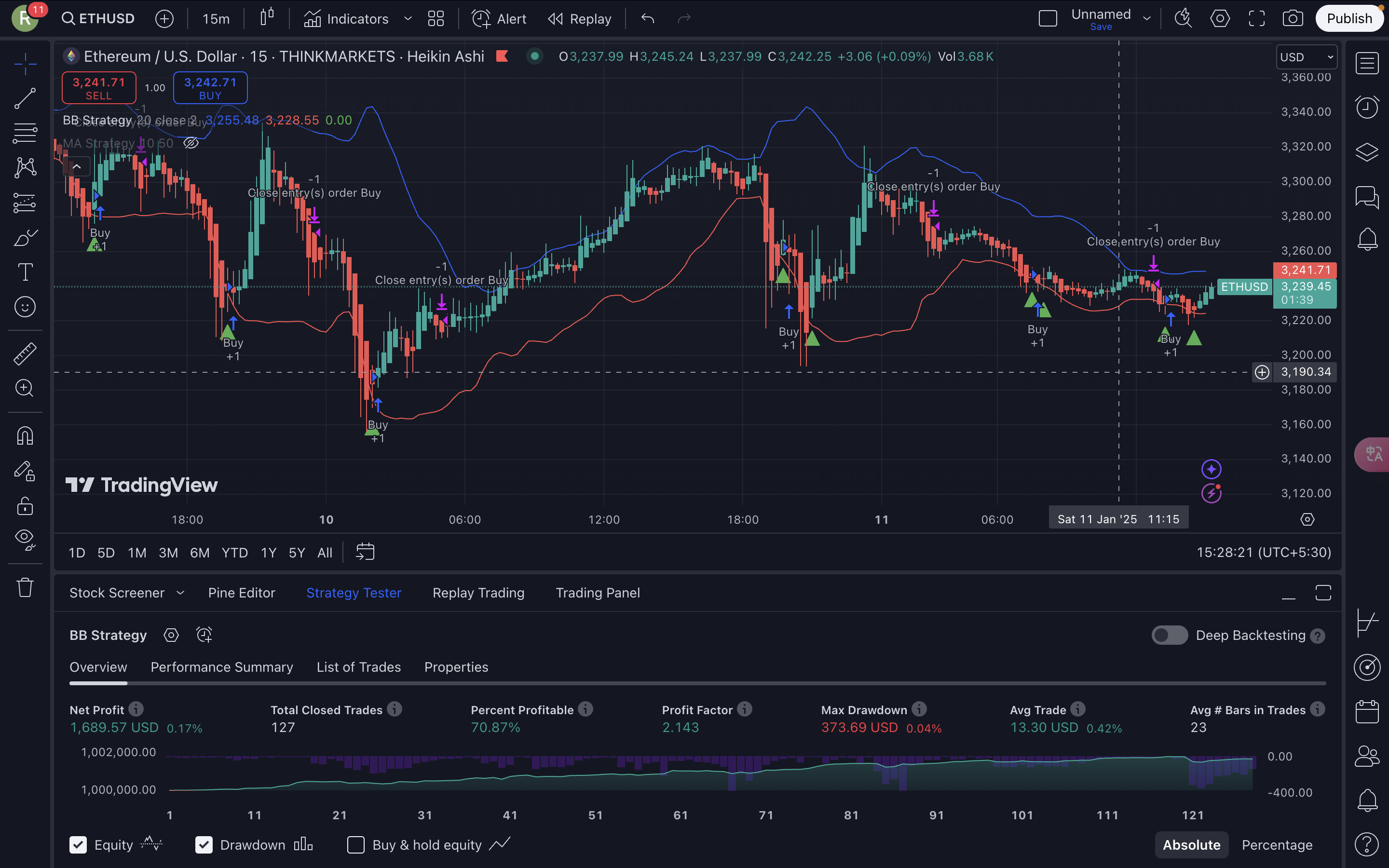The width and height of the screenshot is (1389, 868).
Task: Open timezone clock 15:28:21 (UTC+5:30)
Action: (1263, 552)
